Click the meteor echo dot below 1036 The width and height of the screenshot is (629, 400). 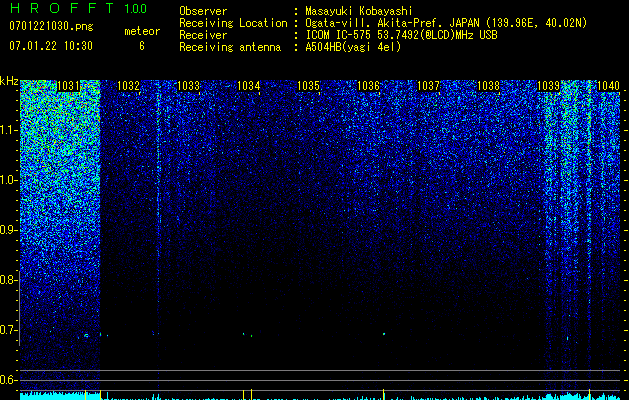pos(384,334)
